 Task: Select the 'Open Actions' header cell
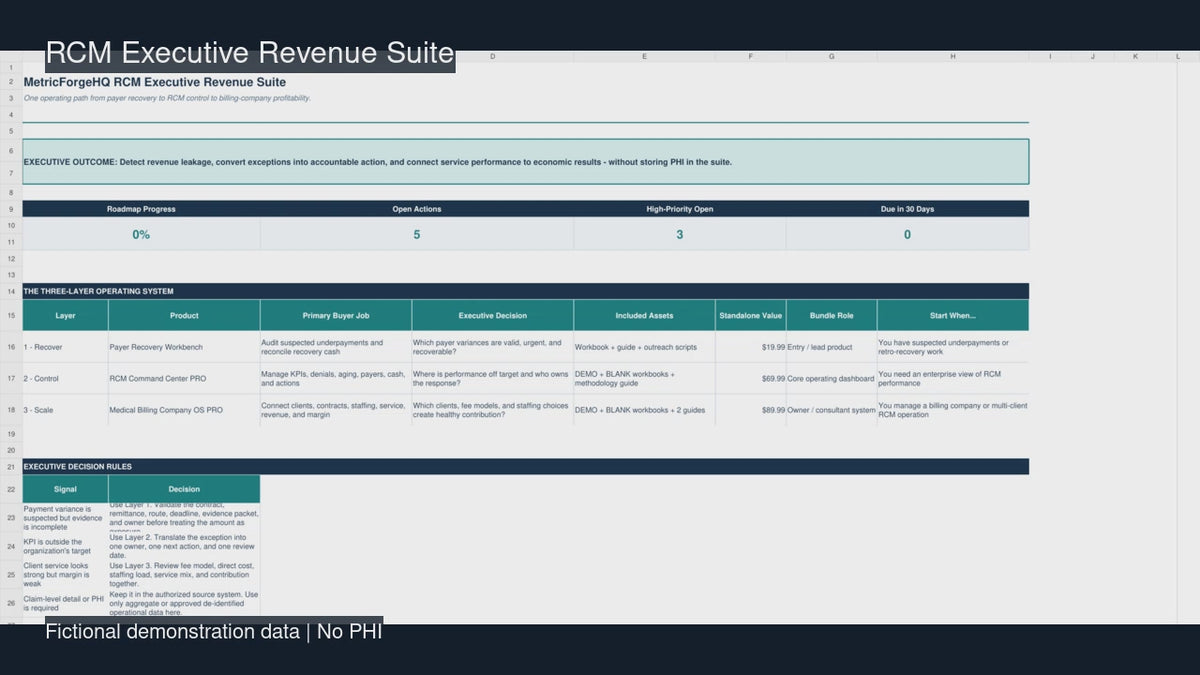point(417,209)
